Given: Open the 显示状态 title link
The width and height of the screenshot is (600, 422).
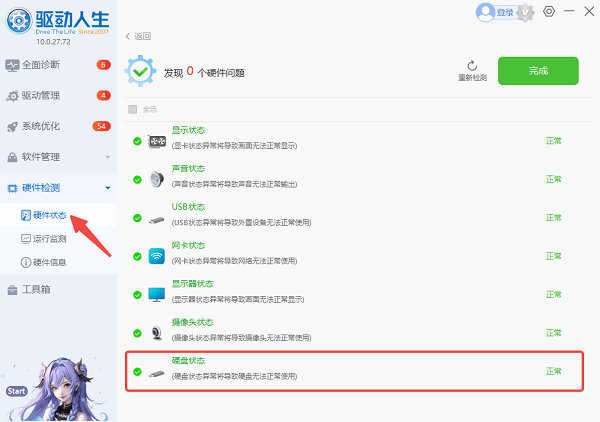Looking at the screenshot, I should [188, 130].
